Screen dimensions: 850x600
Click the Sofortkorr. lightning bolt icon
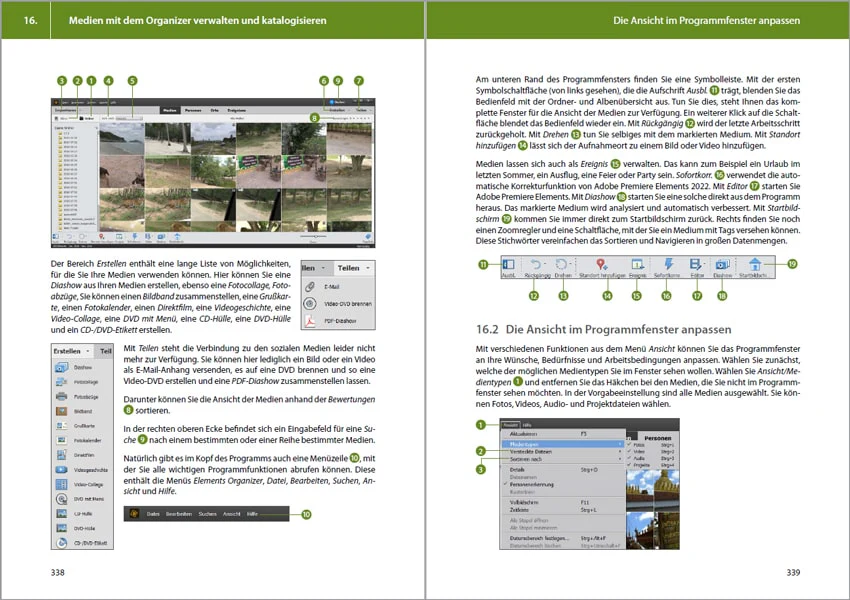(x=668, y=264)
